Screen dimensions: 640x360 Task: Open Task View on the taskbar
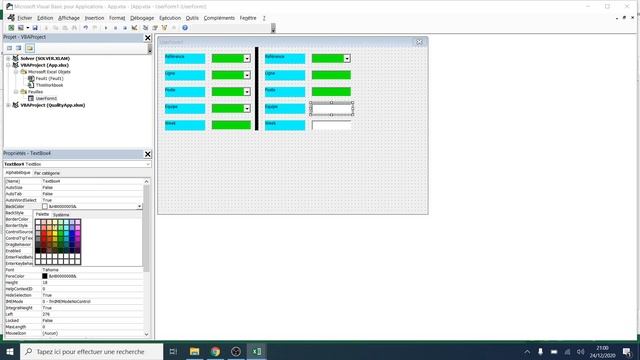173,351
